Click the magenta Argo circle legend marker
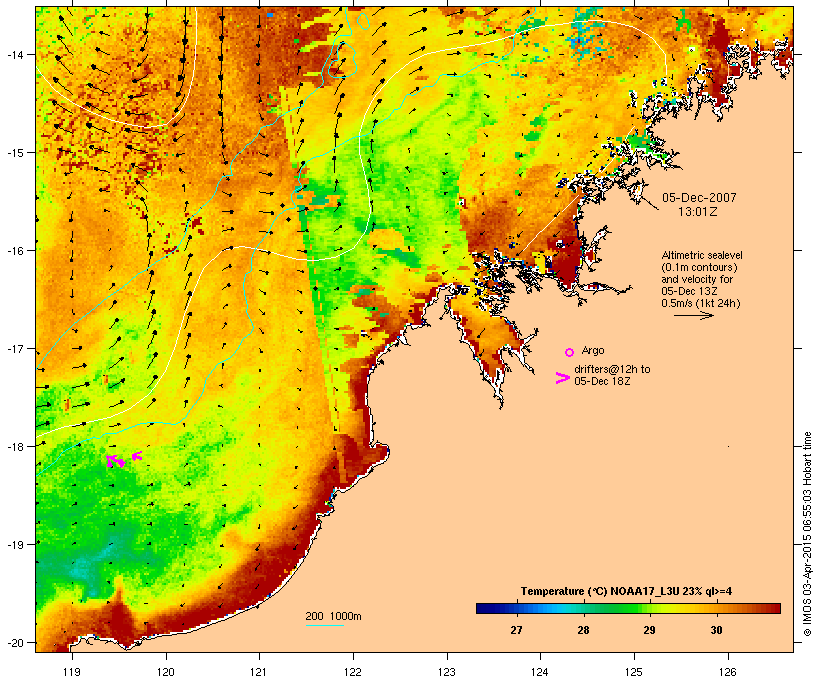 click(x=570, y=353)
